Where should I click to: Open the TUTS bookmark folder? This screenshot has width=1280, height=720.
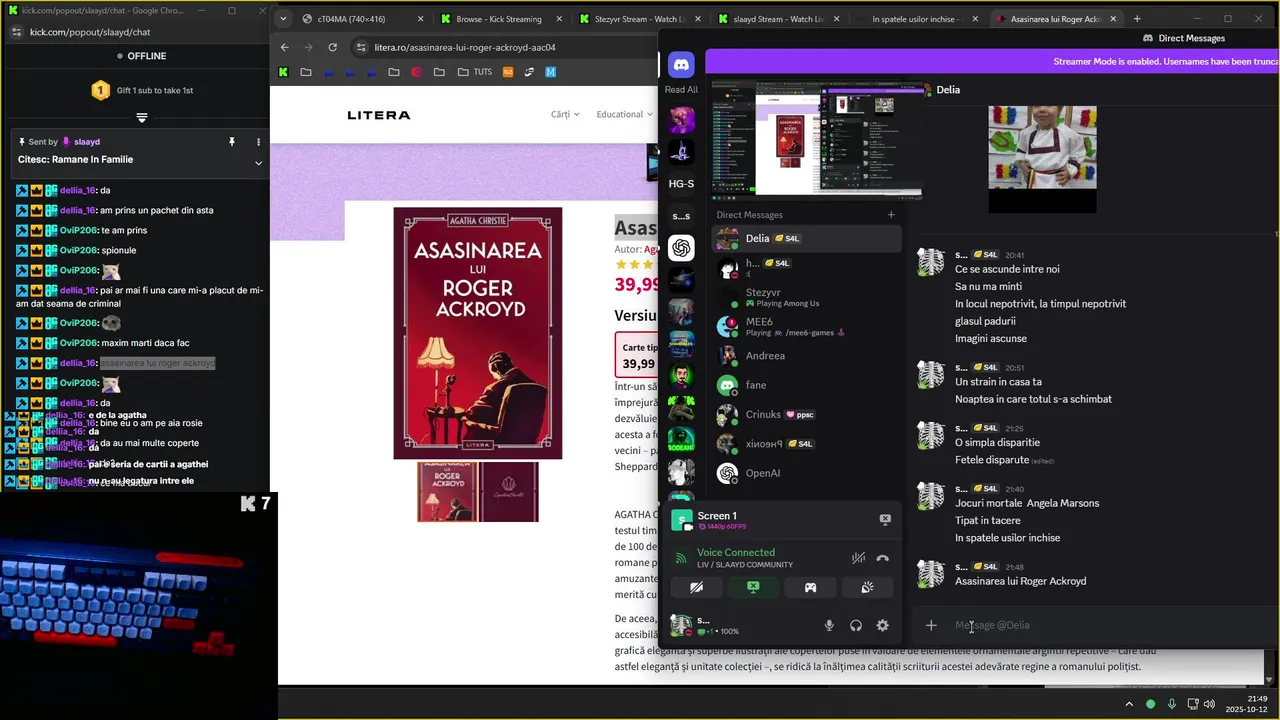474,72
